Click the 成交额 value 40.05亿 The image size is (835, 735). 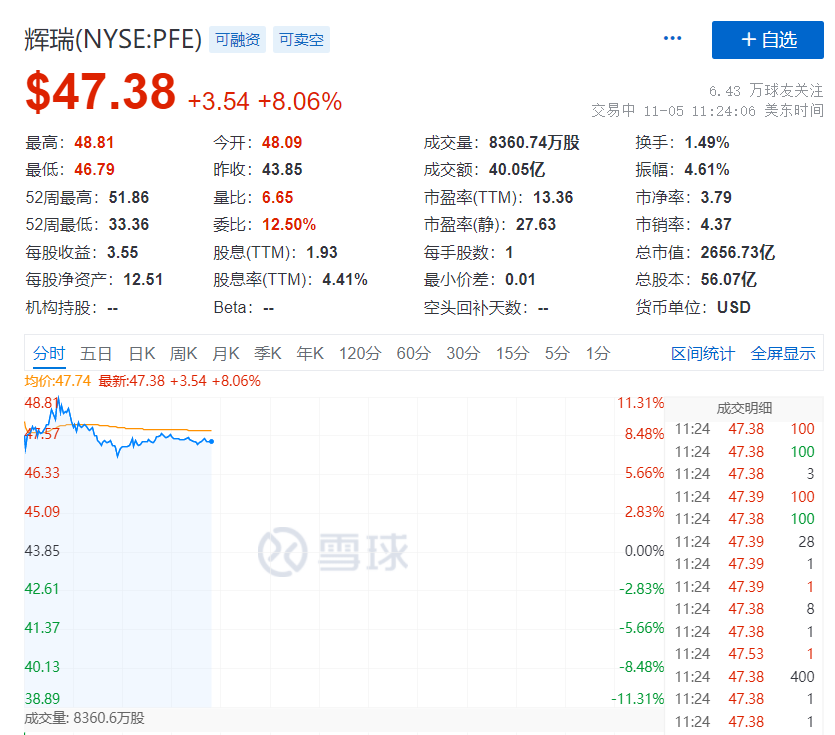[x=517, y=170]
